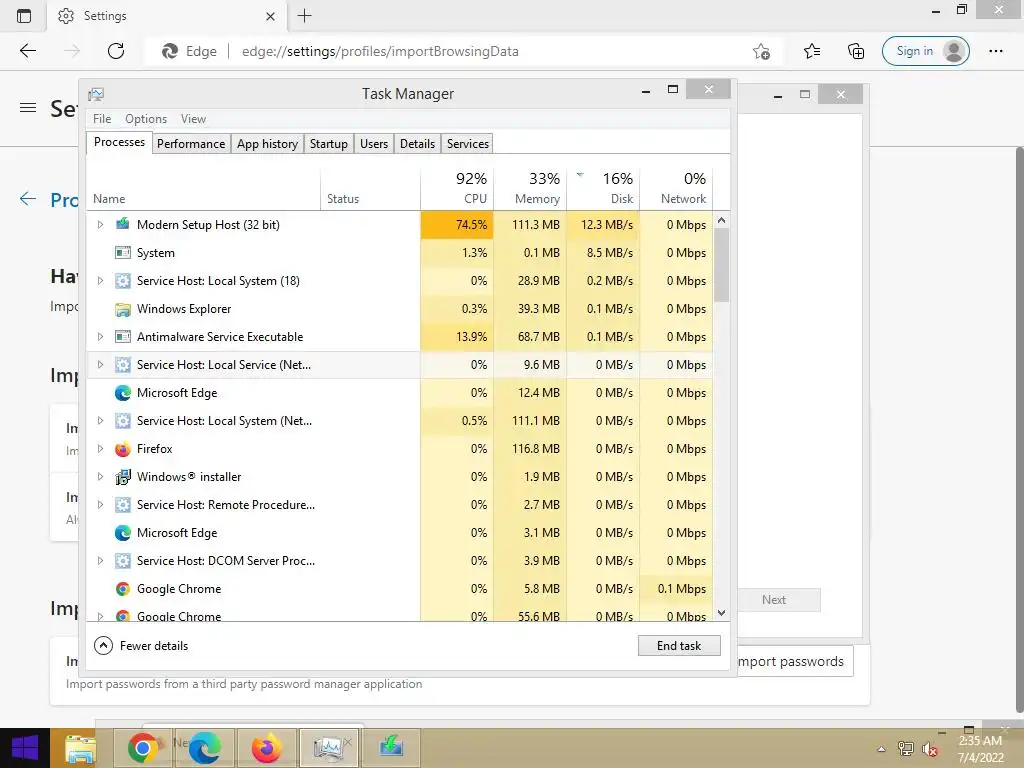This screenshot has width=1024, height=768.
Task: Open a new tab in Edge
Action: click(x=304, y=16)
